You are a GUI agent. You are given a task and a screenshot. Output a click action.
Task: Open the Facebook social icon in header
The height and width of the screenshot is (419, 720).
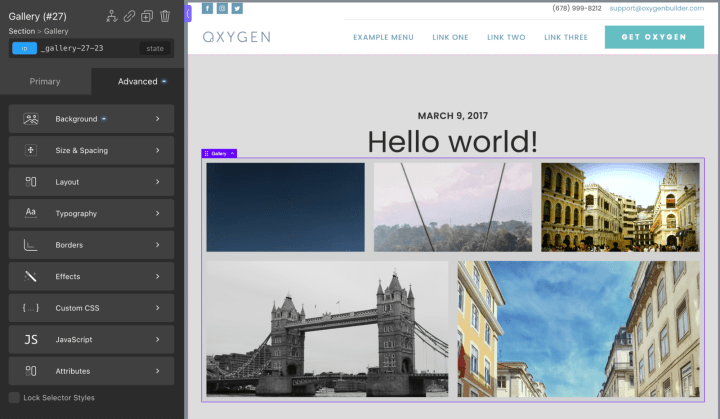click(208, 8)
